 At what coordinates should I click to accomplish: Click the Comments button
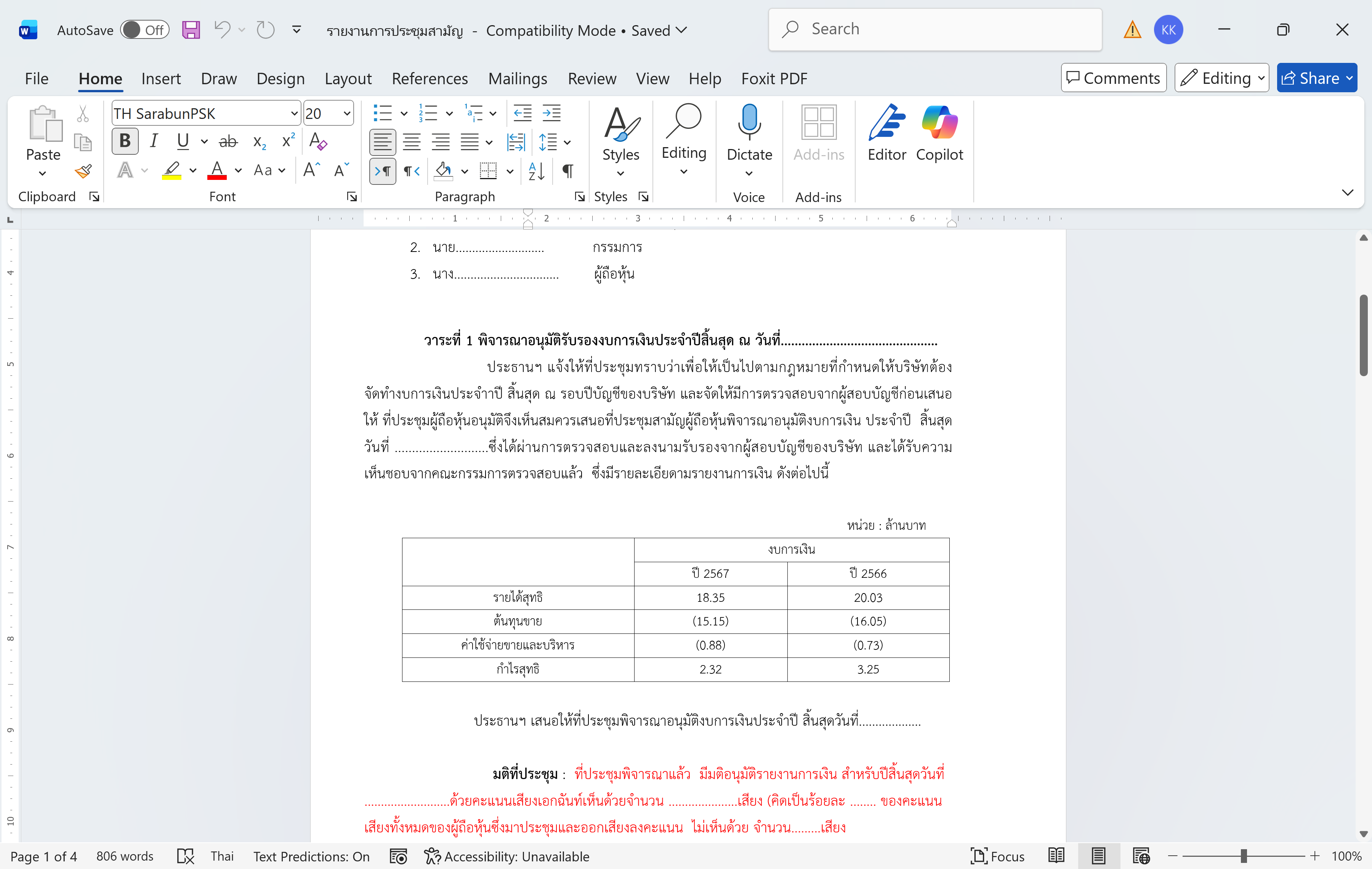point(1113,78)
